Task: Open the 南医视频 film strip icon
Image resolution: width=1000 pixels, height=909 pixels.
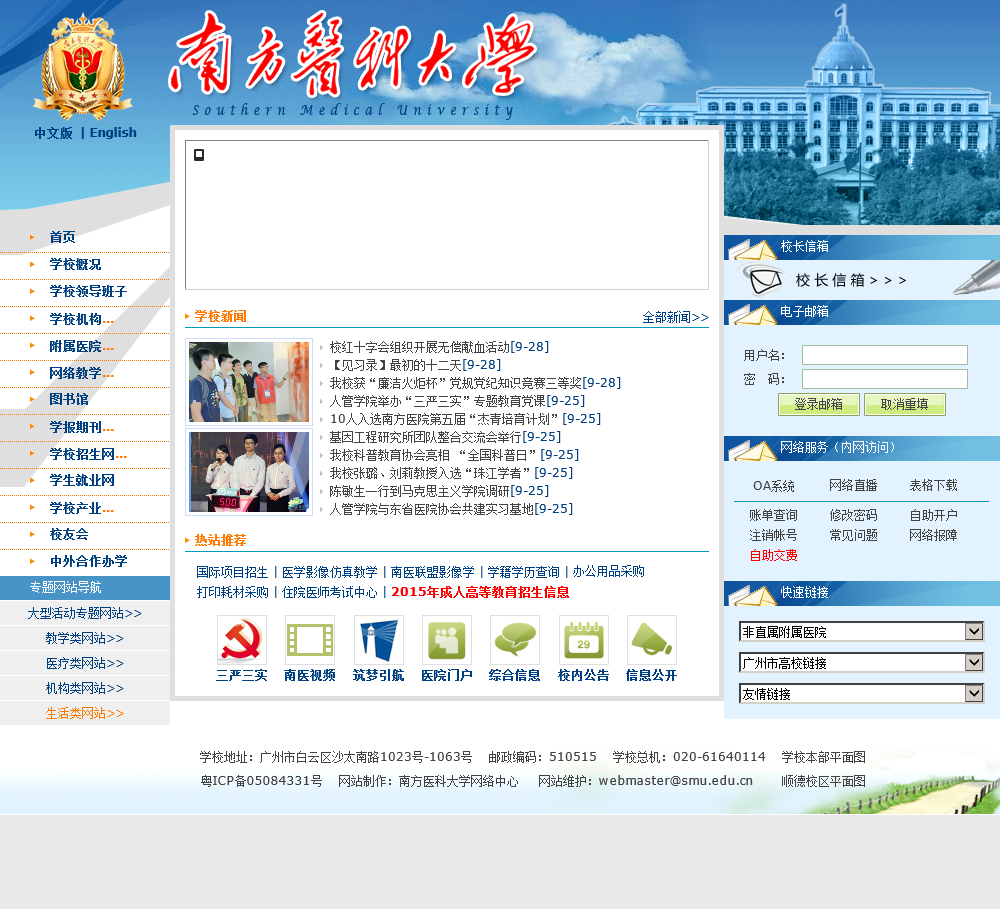Action: tap(310, 640)
